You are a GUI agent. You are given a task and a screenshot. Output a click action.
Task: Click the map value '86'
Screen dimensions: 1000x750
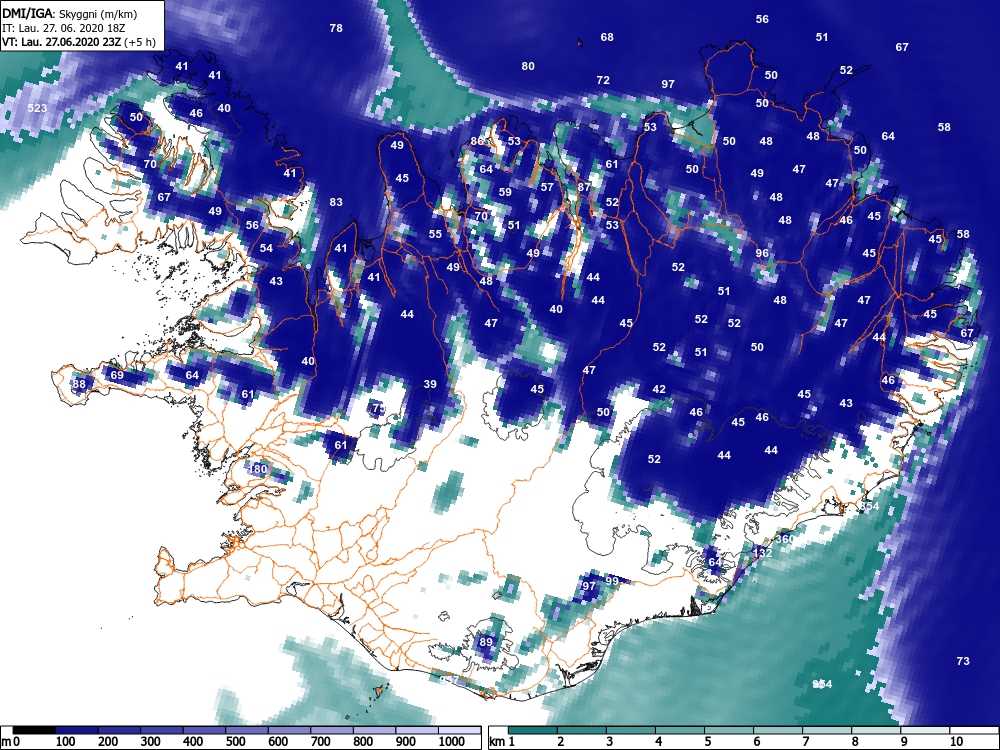click(477, 142)
